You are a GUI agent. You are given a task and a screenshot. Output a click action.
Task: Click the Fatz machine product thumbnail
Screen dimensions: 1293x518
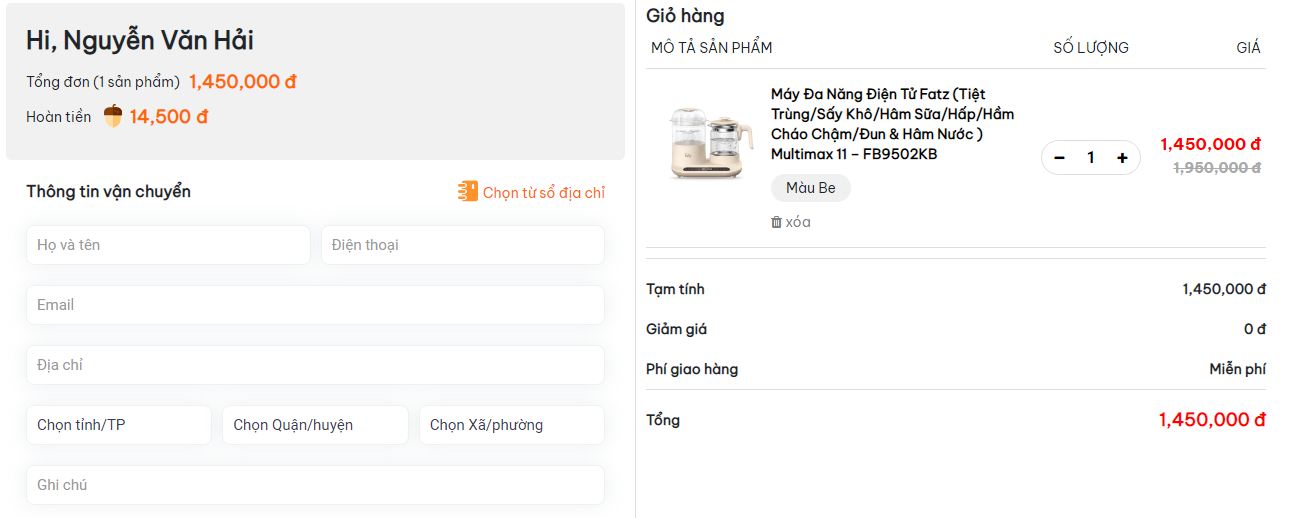pos(707,145)
